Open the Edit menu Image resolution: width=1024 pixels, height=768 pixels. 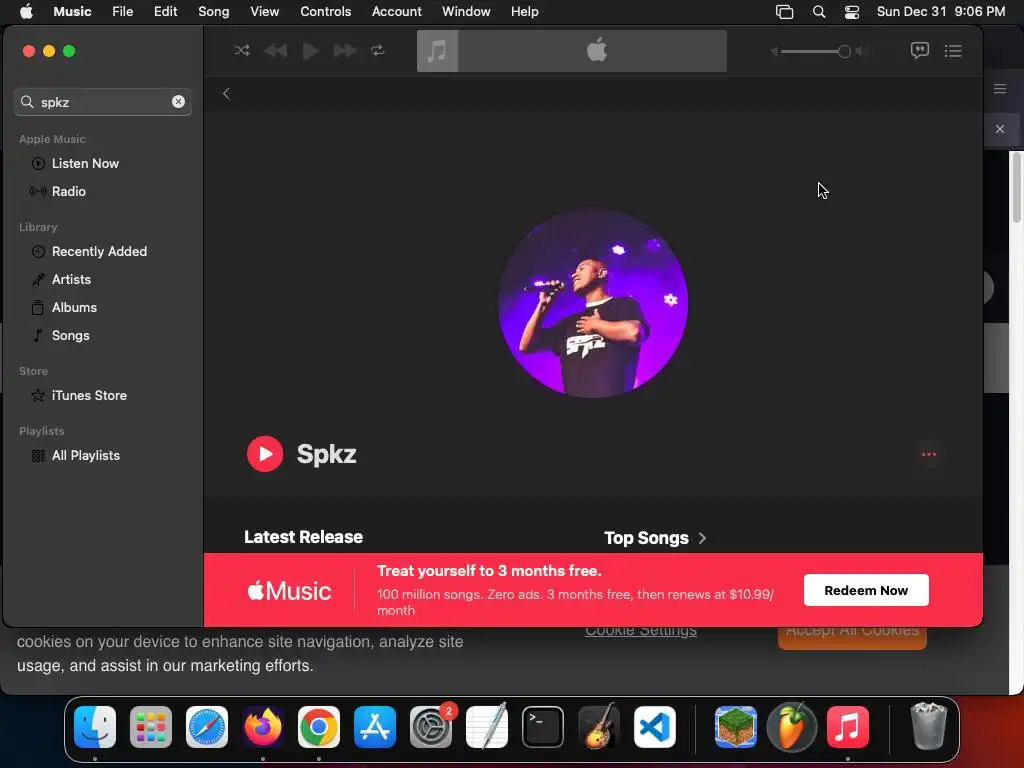[x=165, y=12]
